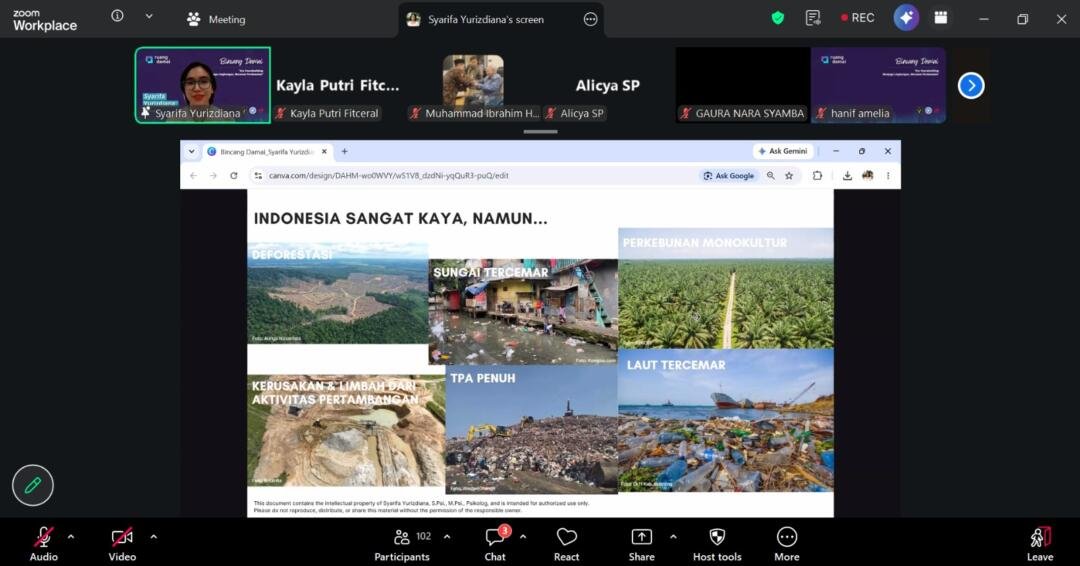Click slide title INDONESIA SANGAT KAYA, NAMUN...

(x=400, y=218)
